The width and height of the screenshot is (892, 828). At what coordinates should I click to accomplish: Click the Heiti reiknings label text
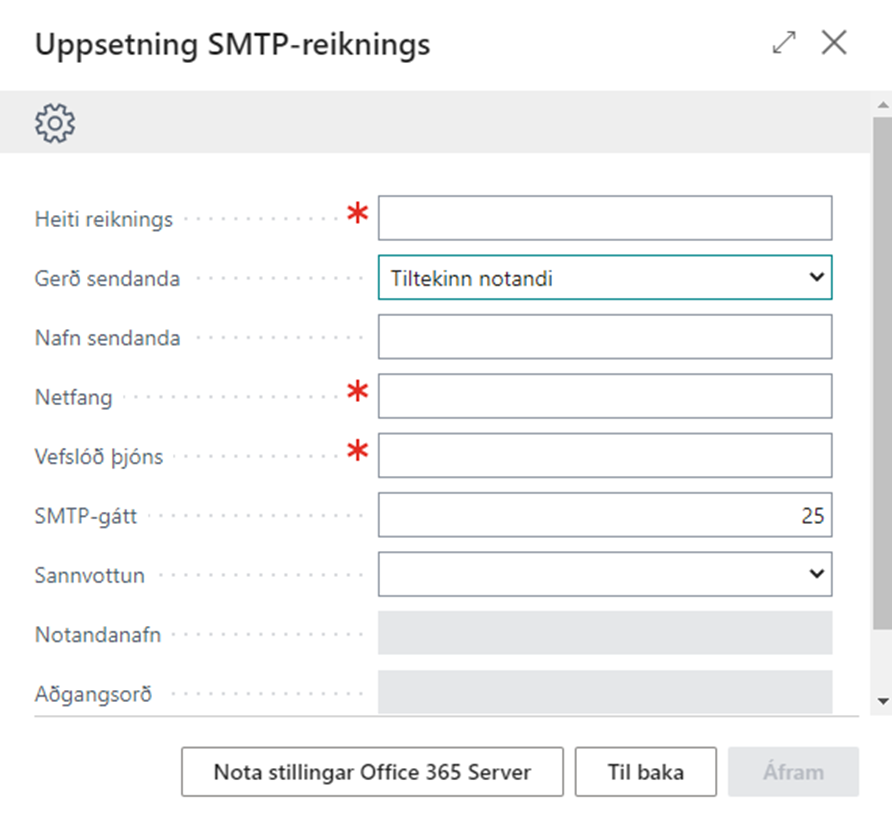[103, 219]
